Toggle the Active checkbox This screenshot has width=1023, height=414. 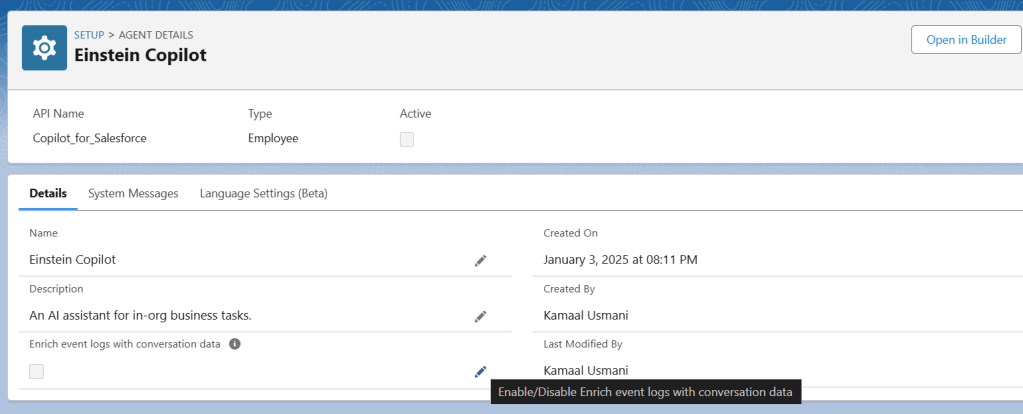click(407, 139)
